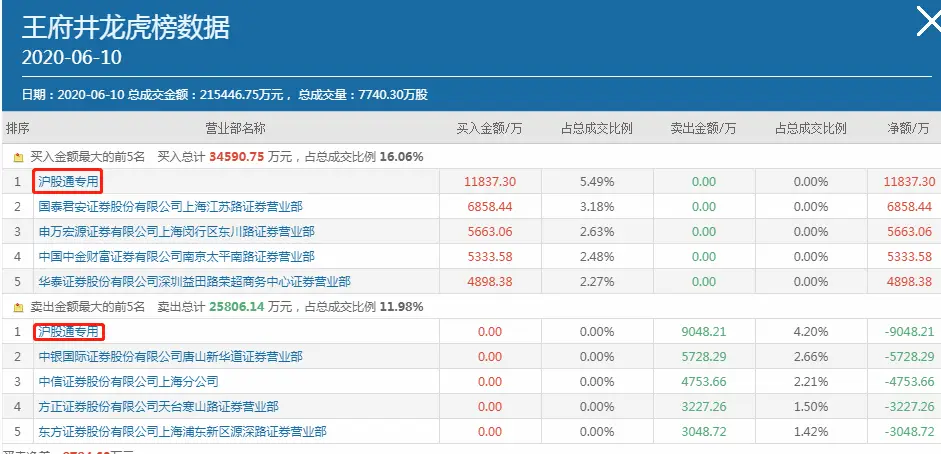941x454 pixels.
Task: Open the 沪股通专用 link in sell list
Action: point(67,331)
